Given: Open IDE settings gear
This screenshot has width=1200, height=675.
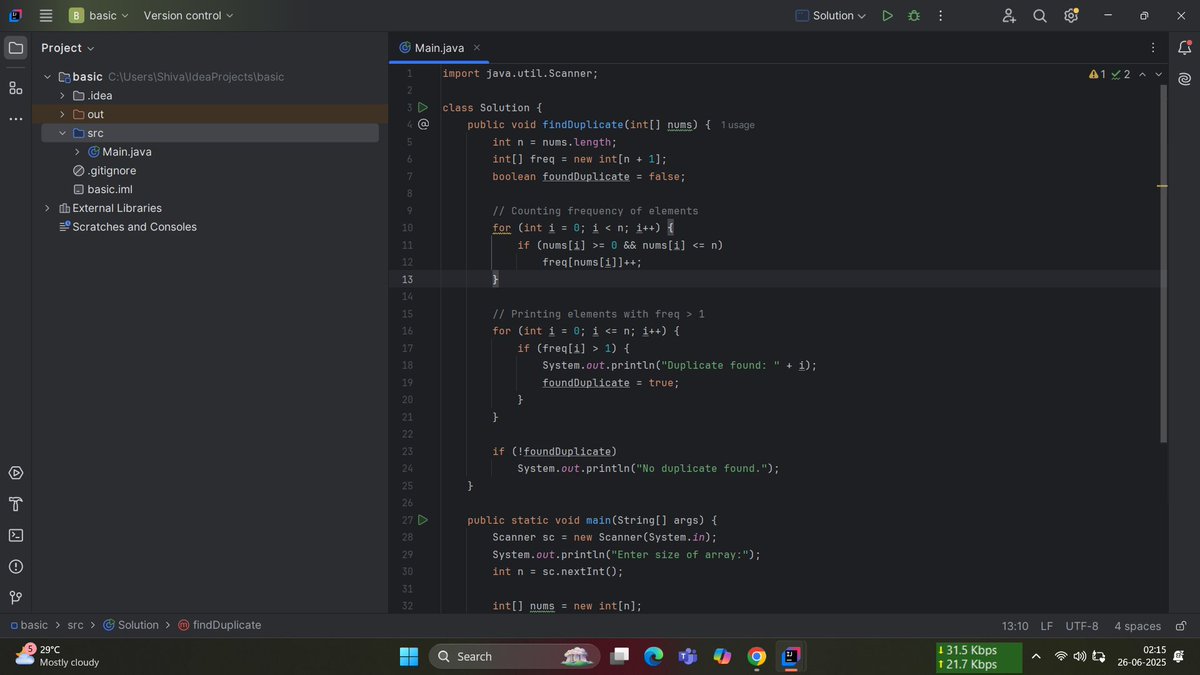Looking at the screenshot, I should coord(1071,16).
